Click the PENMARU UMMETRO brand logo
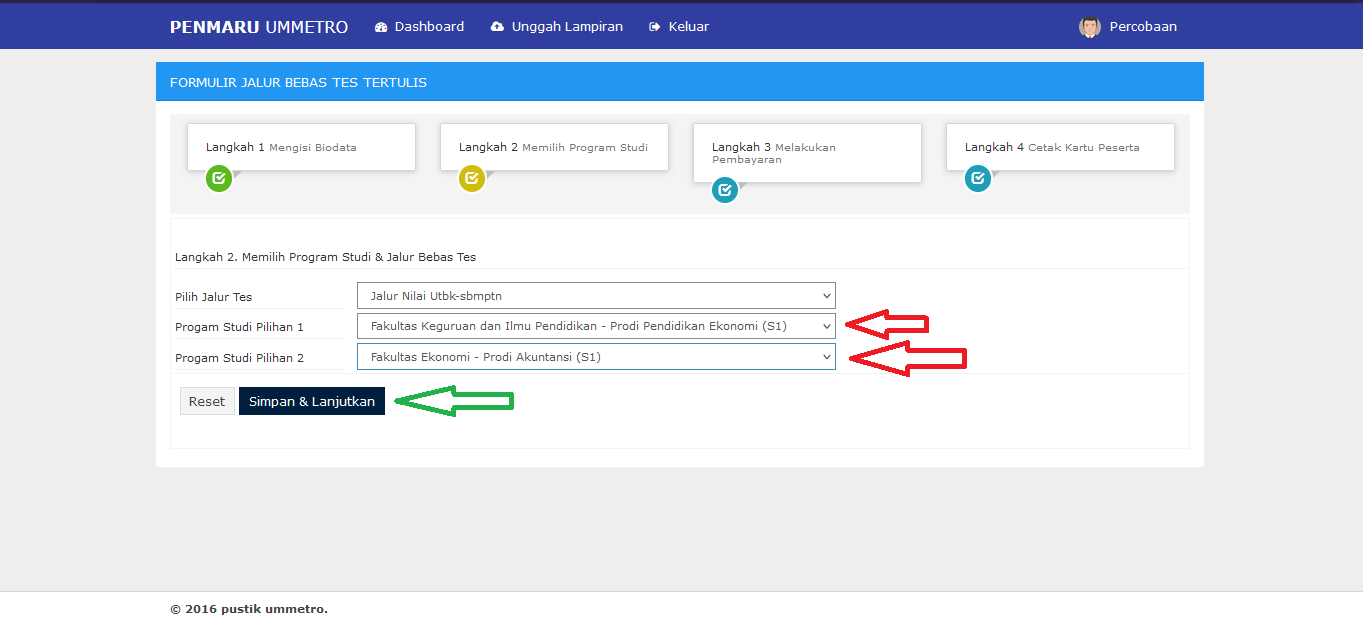 259,27
